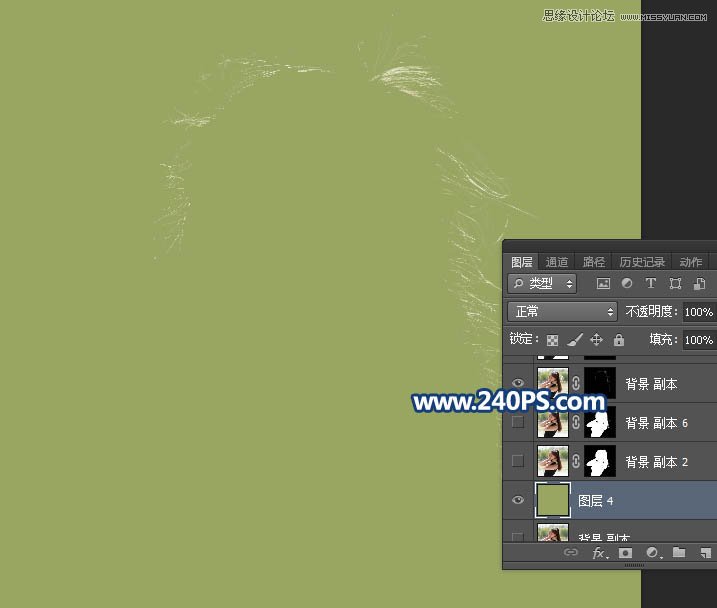Lock transparent pixels icon

[552, 340]
